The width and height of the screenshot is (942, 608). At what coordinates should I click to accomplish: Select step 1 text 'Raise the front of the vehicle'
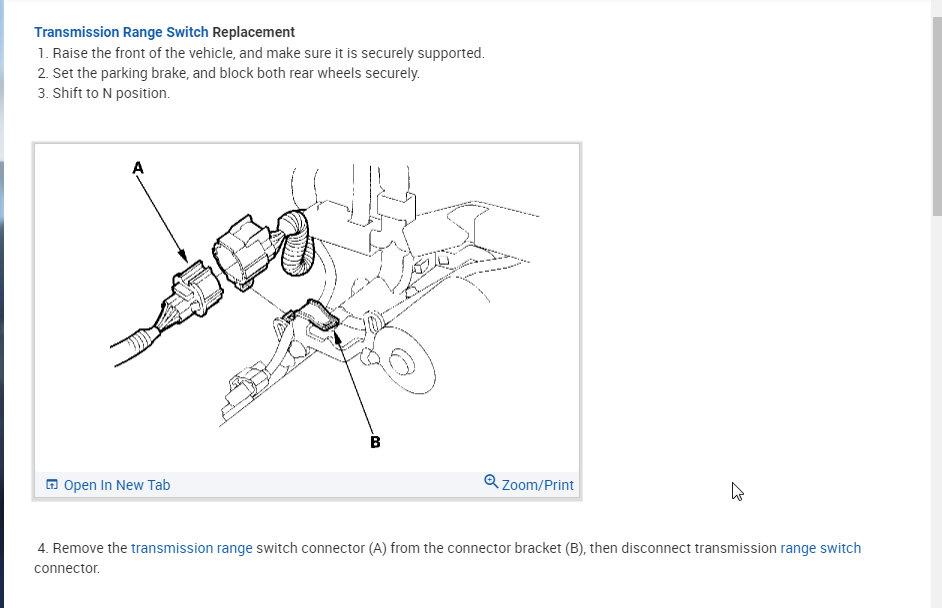144,53
